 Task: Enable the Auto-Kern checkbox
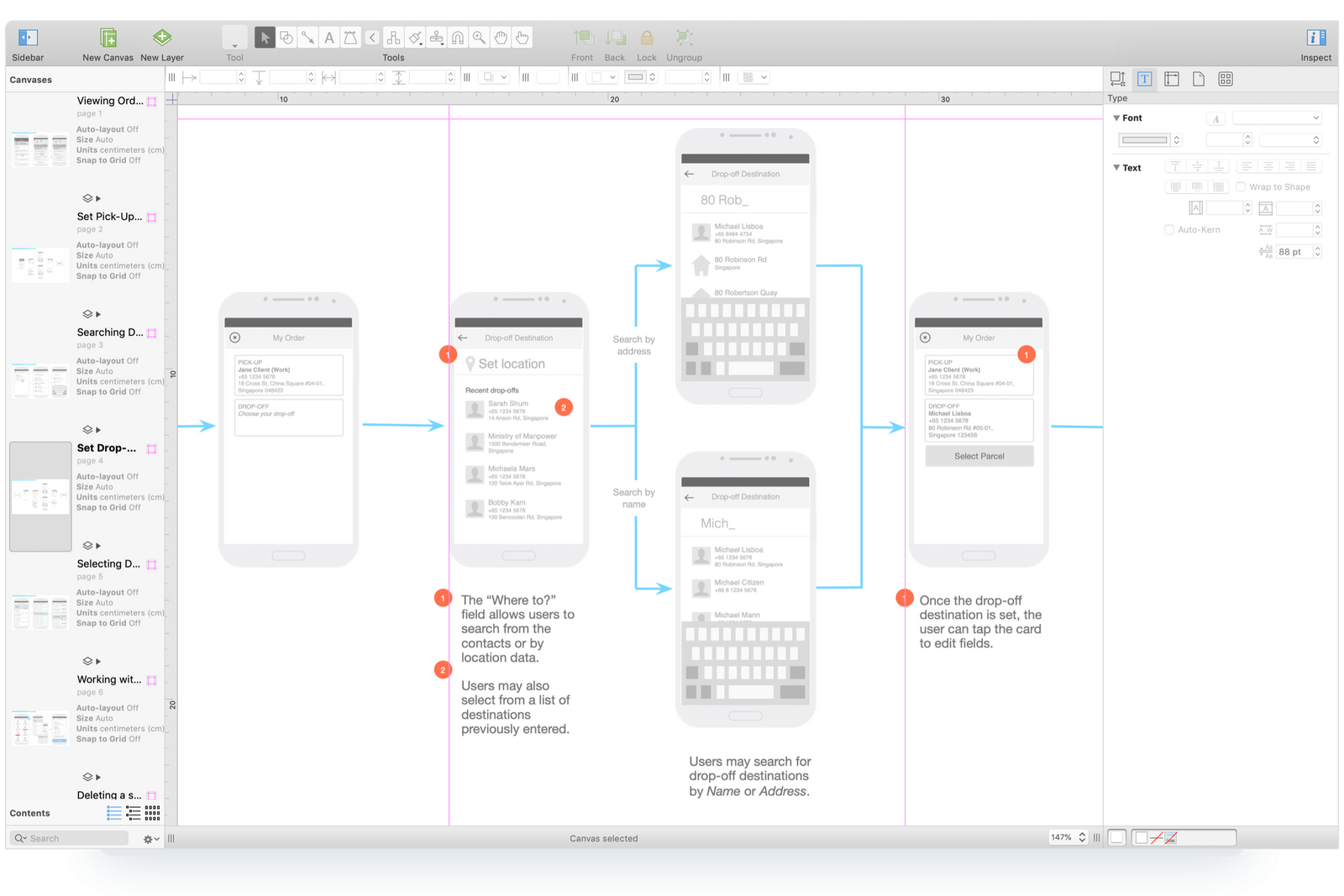[x=1169, y=229]
